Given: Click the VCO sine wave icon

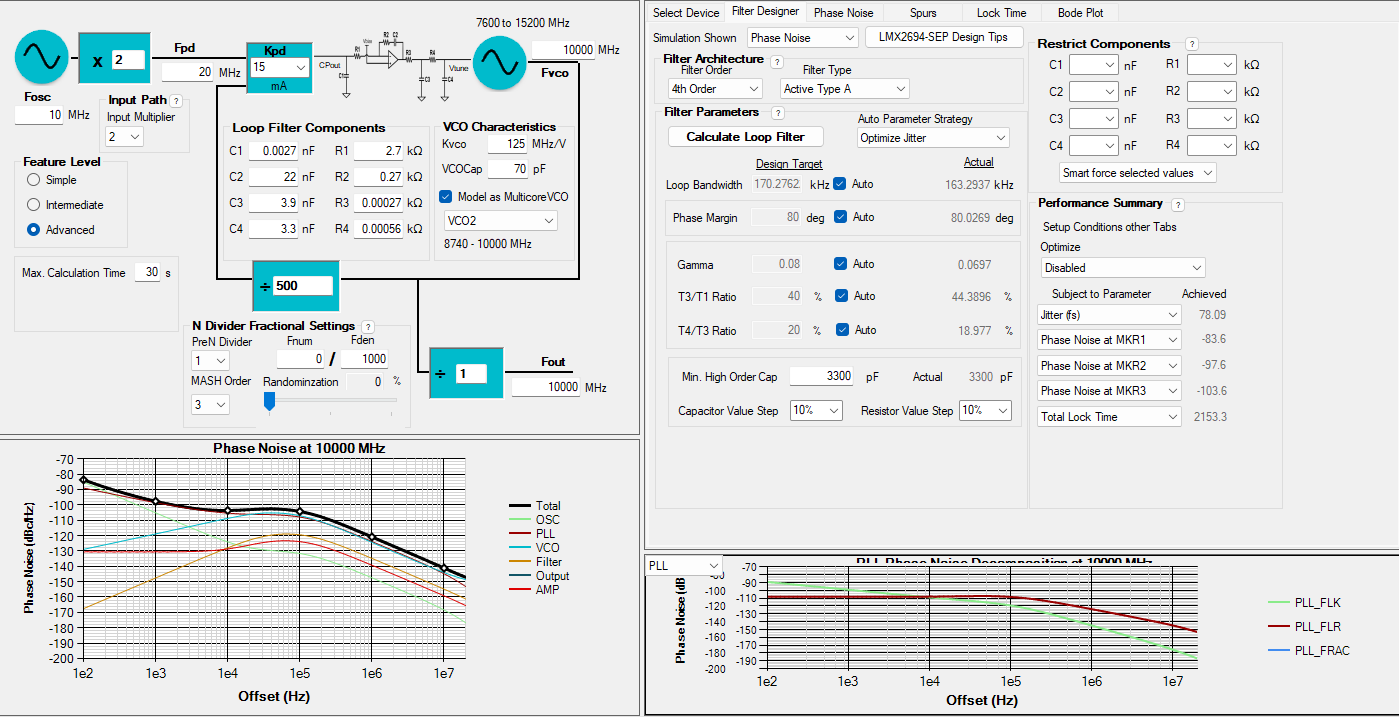Looking at the screenshot, I should tap(498, 63).
